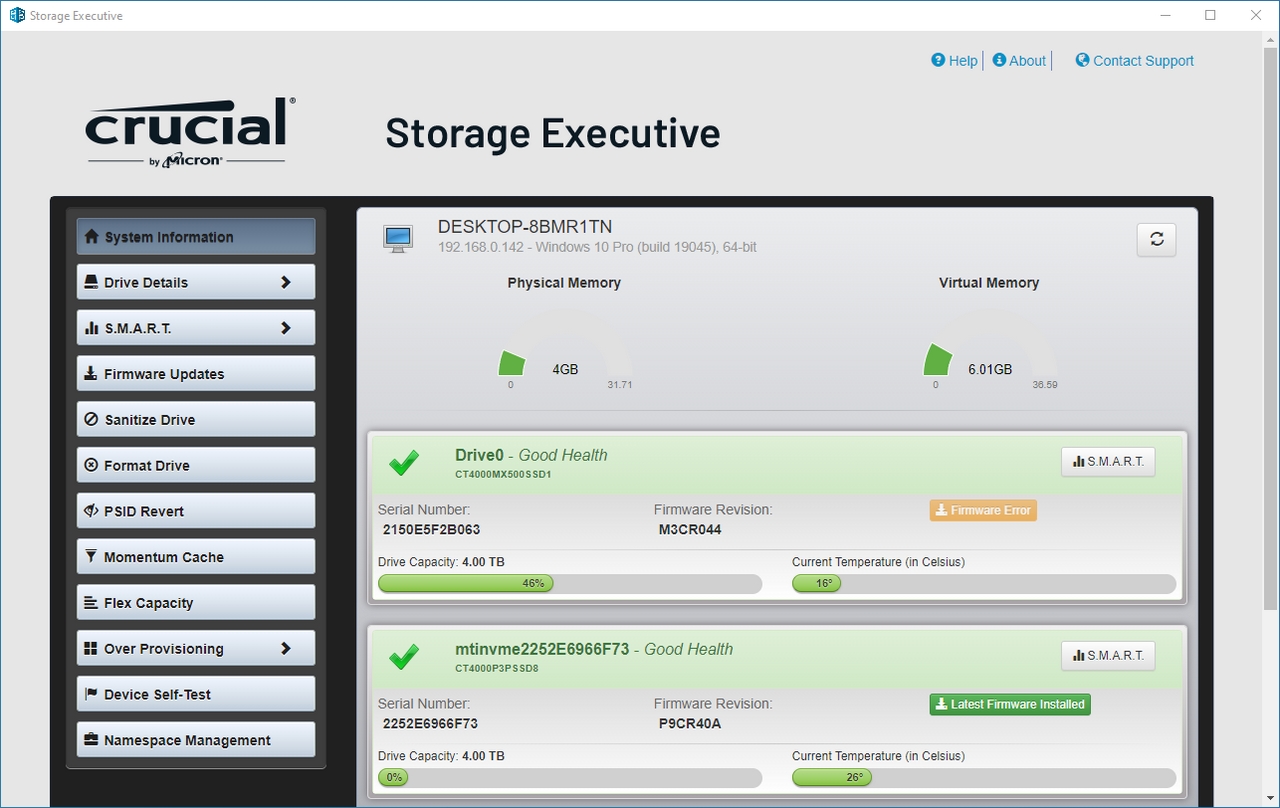Click the green checkmark for Drive0
The height and width of the screenshot is (808, 1280).
pyautogui.click(x=404, y=463)
